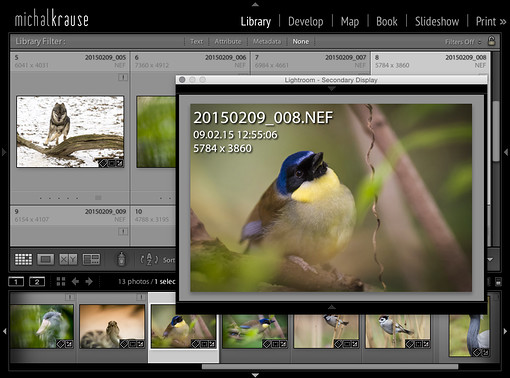This screenshot has height=378, width=510.
Task: Go forward with right arrow icon
Action: pyautogui.click(x=89, y=282)
